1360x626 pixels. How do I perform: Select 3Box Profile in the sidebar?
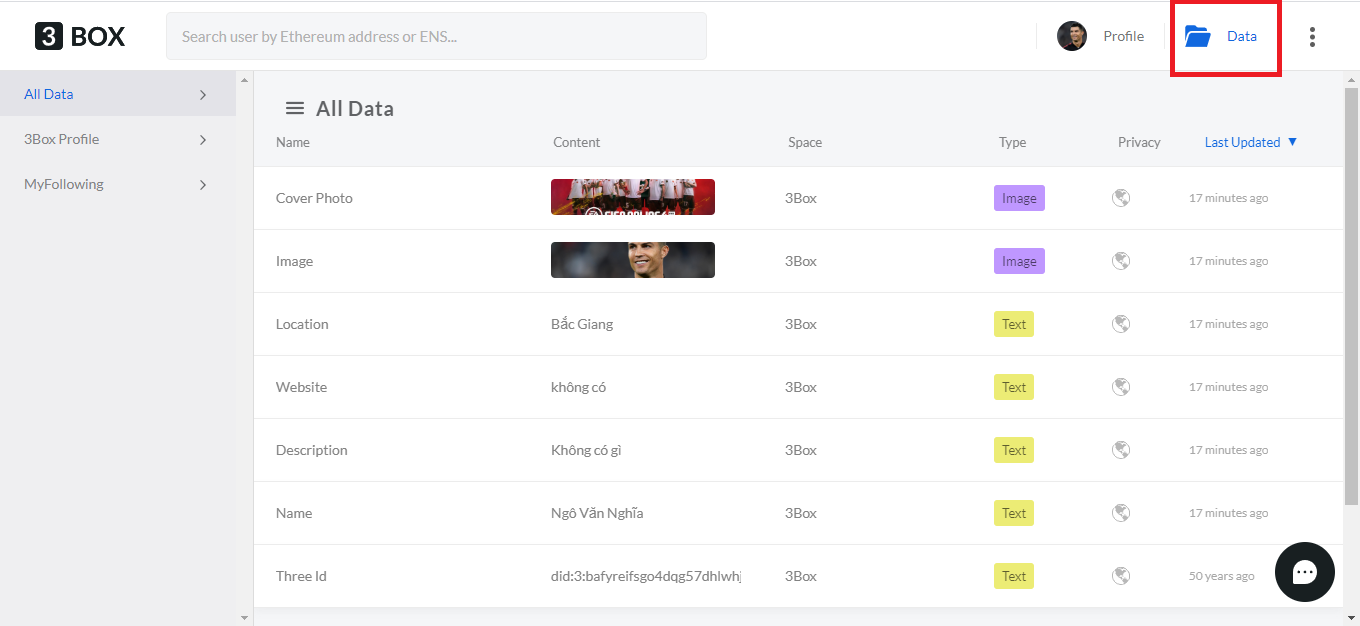pyautogui.click(x=62, y=140)
